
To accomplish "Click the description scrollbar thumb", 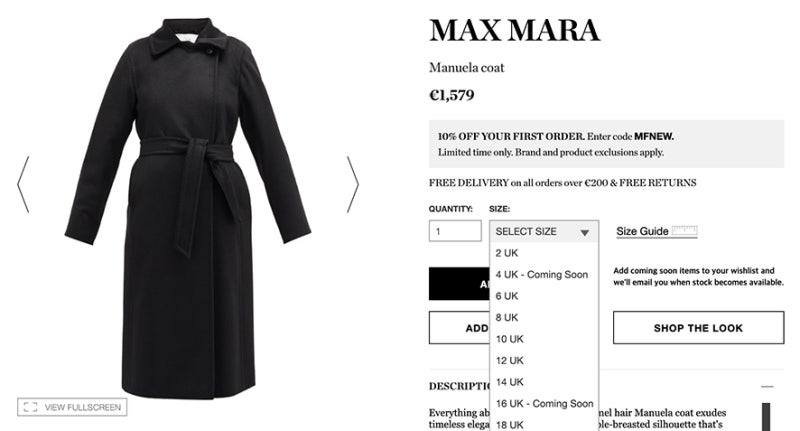I will [766, 417].
